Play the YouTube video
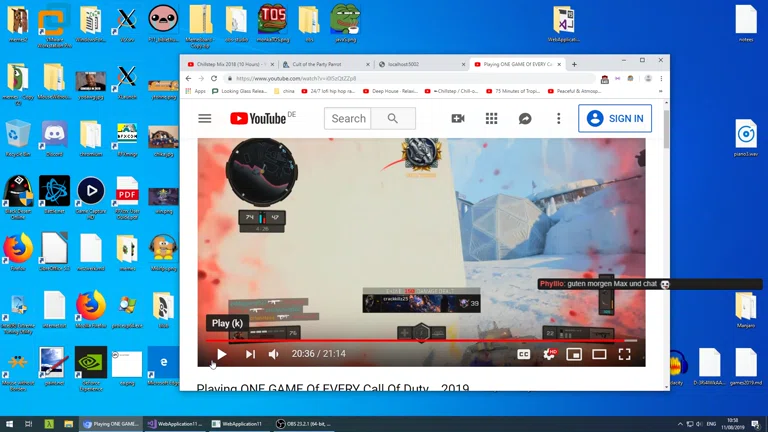 [x=222, y=354]
